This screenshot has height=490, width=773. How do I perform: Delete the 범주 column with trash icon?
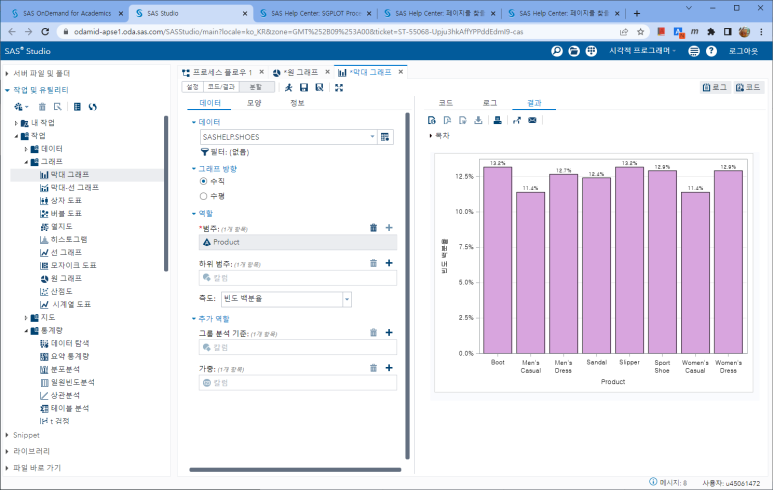pyautogui.click(x=374, y=228)
